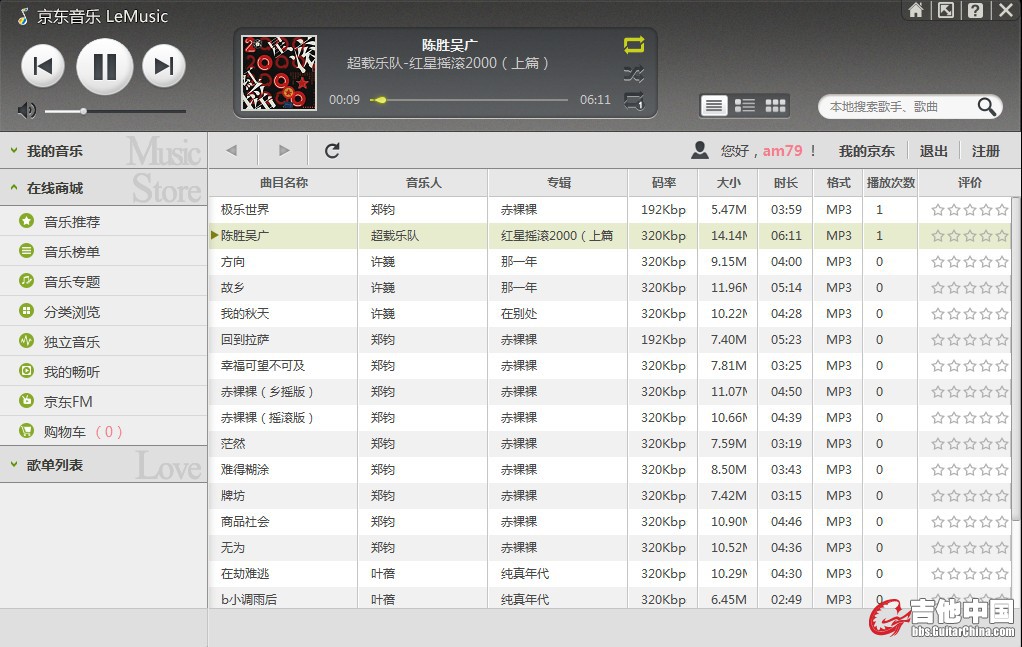
Task: Collapse the 在线商城 section
Action: coord(104,188)
